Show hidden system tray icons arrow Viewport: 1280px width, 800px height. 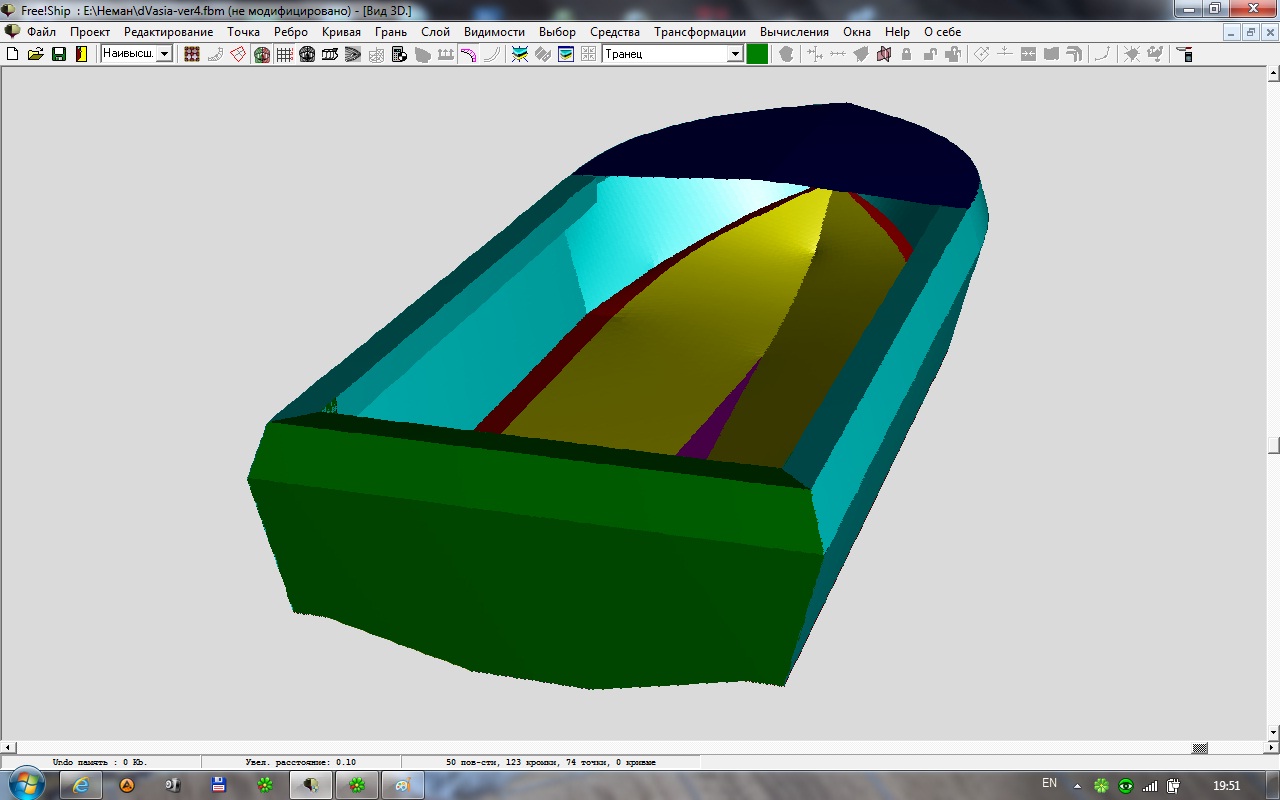pyautogui.click(x=1079, y=785)
